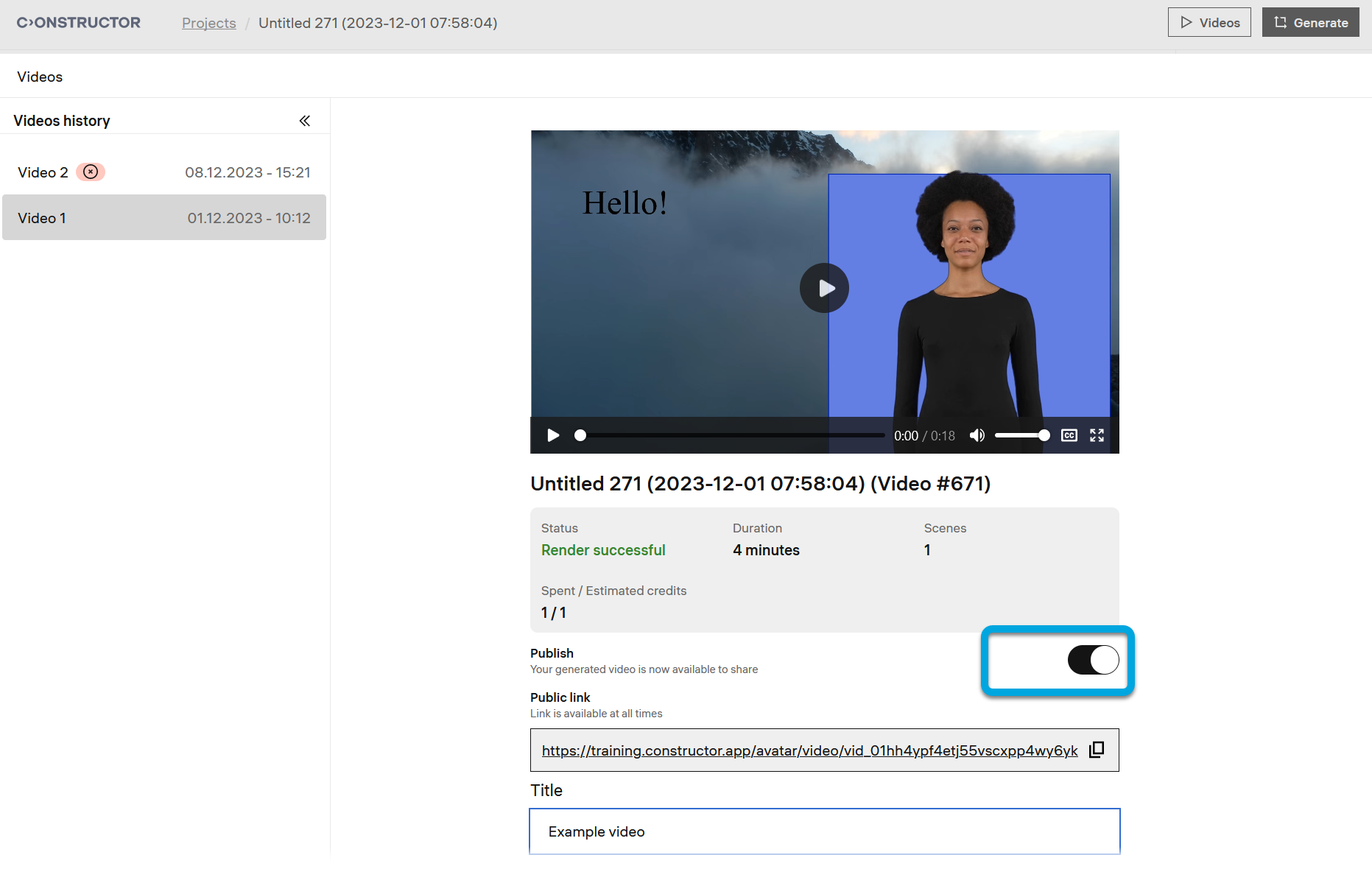Toggle closed captions in video player
The height and width of the screenshot is (869, 1372).
(1069, 435)
